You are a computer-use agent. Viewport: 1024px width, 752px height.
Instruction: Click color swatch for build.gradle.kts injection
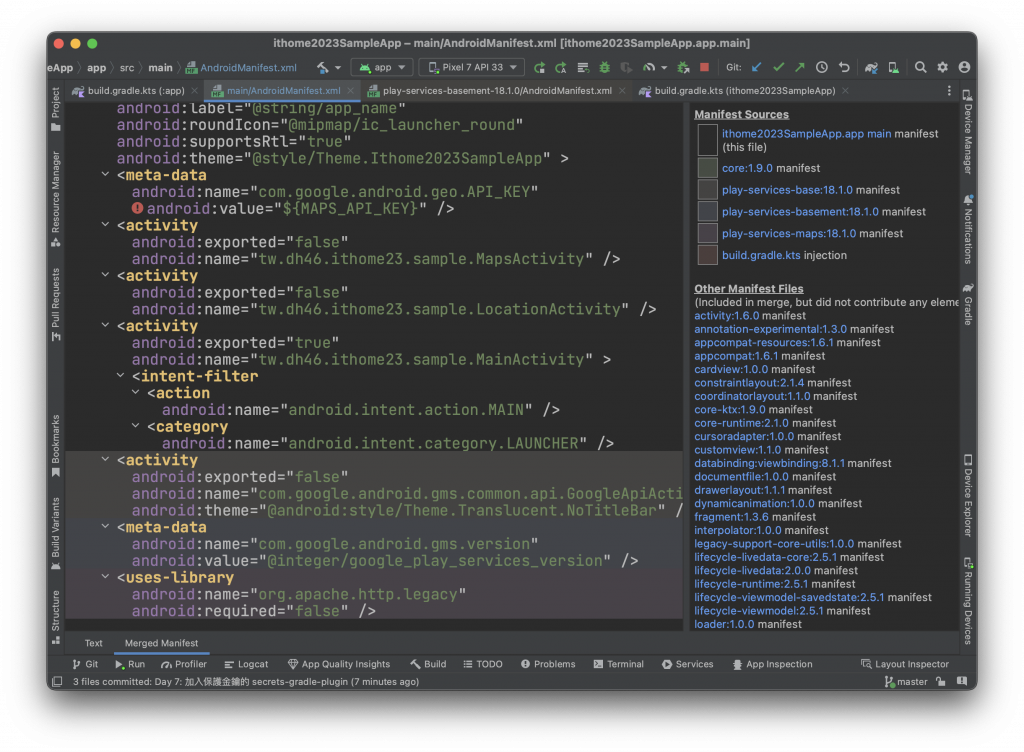(x=707, y=255)
